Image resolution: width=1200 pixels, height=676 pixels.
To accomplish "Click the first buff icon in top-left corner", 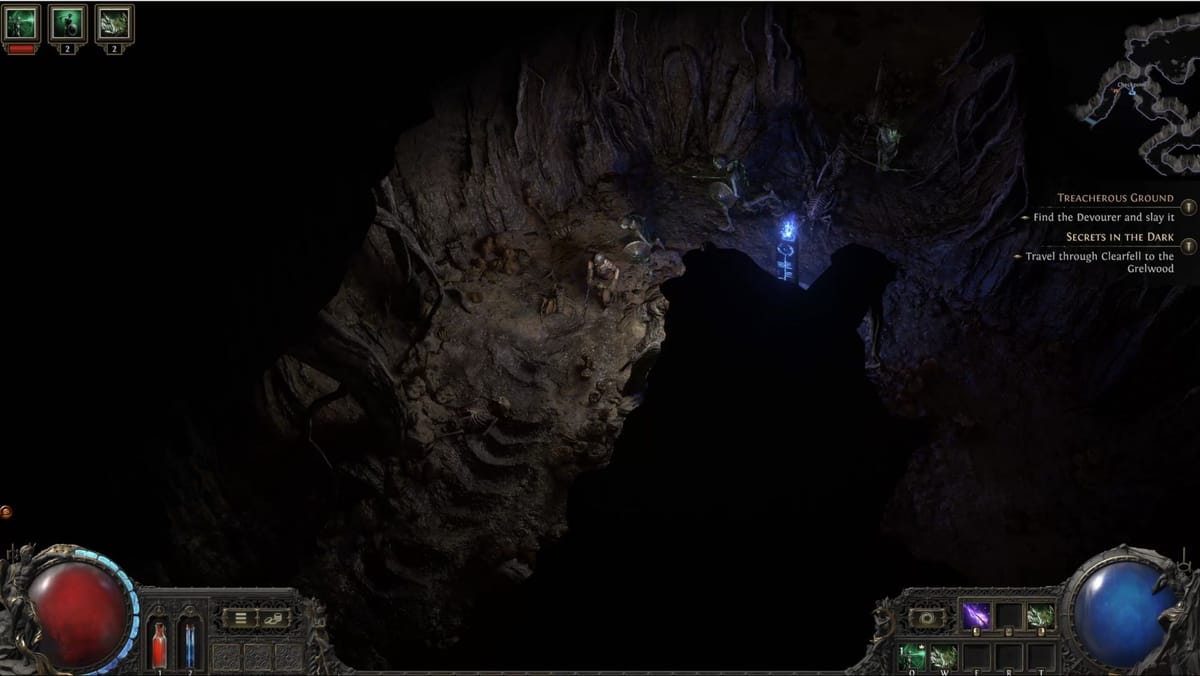I will pyautogui.click(x=20, y=24).
